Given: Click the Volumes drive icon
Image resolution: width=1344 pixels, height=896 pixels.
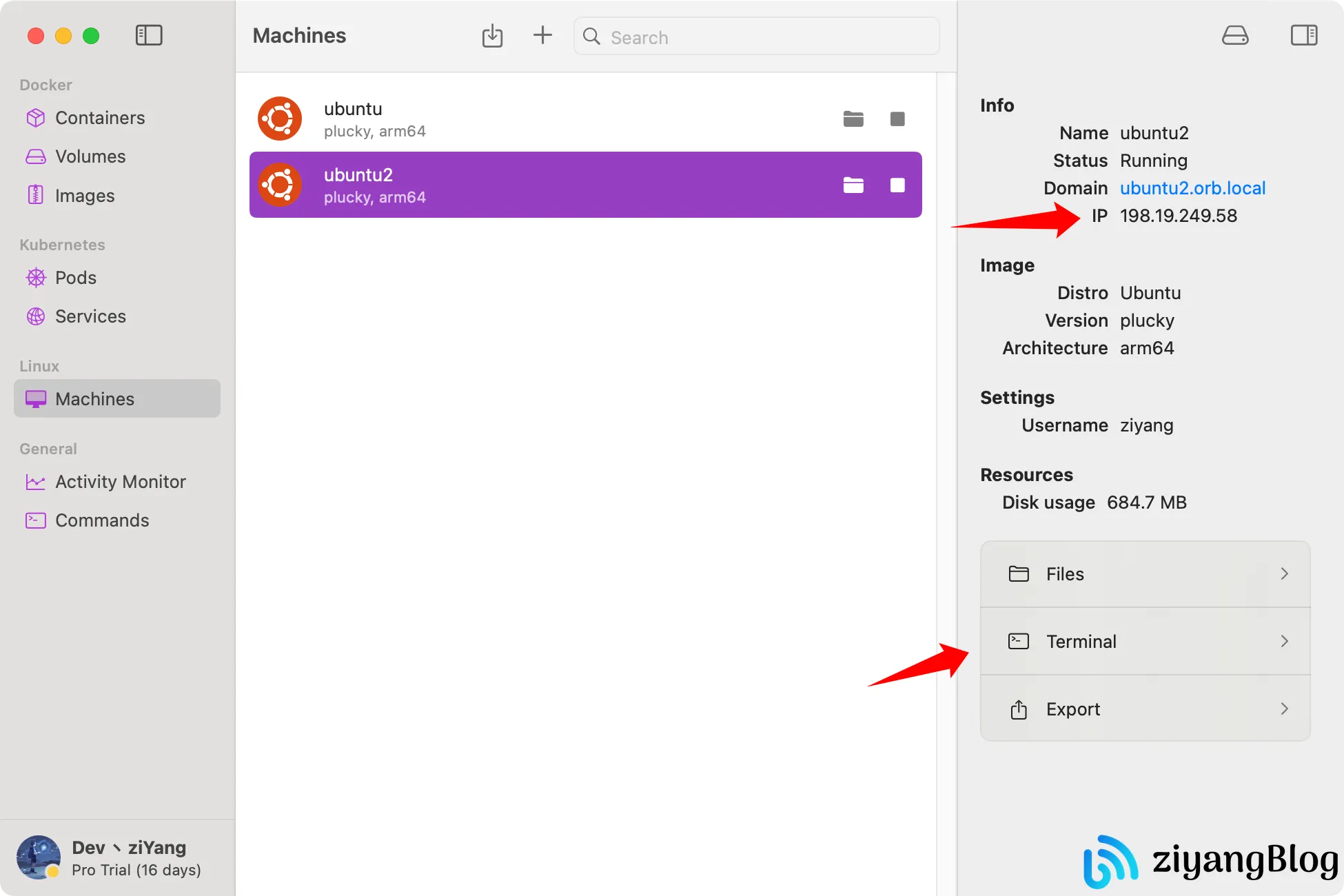Looking at the screenshot, I should (x=36, y=156).
